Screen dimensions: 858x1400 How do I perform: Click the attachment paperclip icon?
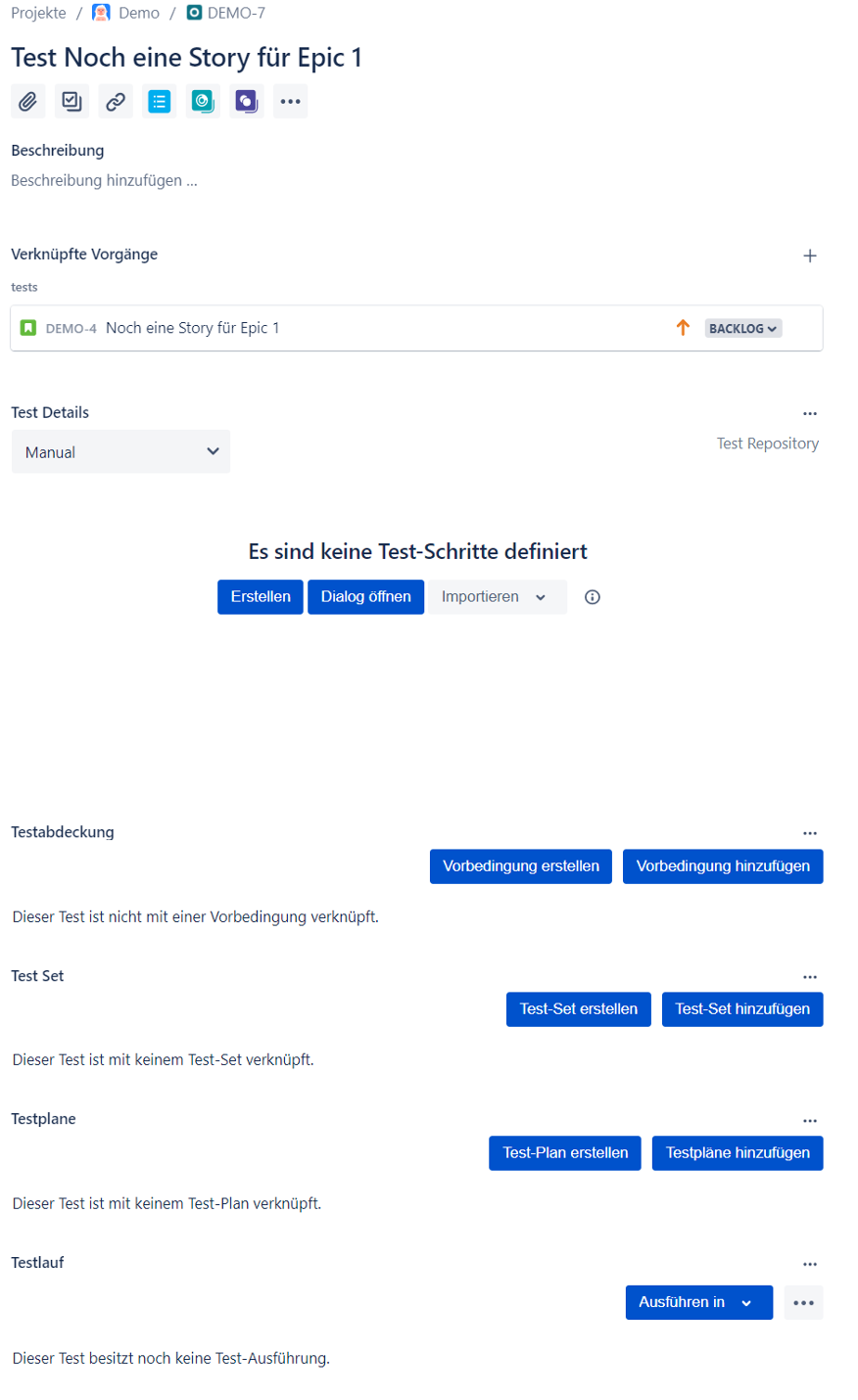point(28,101)
